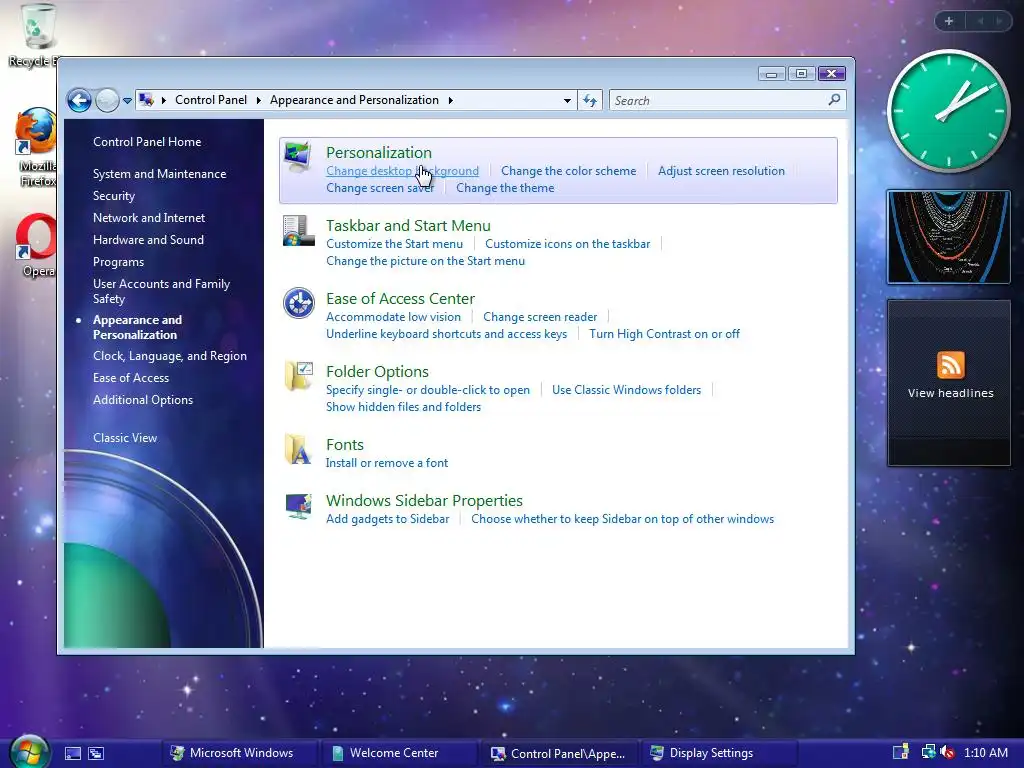Viewport: 1024px width, 768px height.
Task: Click Switch between windows in Quick Launch
Action: [x=96, y=754]
